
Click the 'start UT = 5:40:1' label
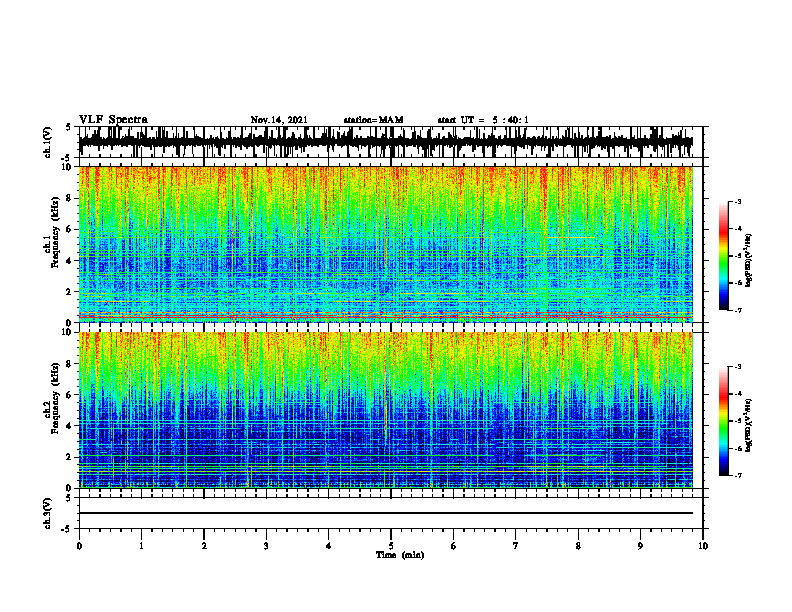pyautogui.click(x=483, y=120)
